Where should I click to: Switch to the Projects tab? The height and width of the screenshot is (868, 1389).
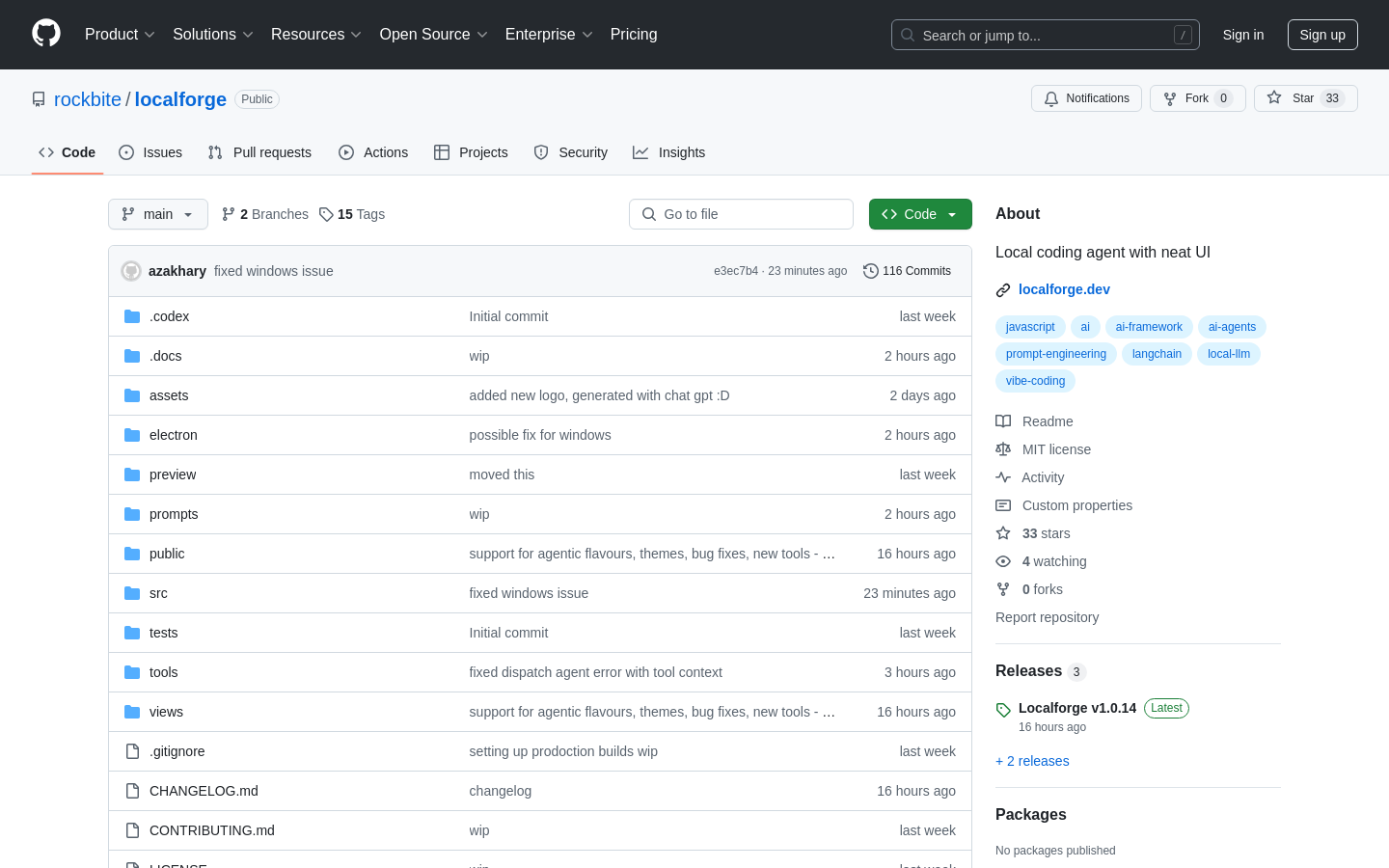pyautogui.click(x=471, y=152)
